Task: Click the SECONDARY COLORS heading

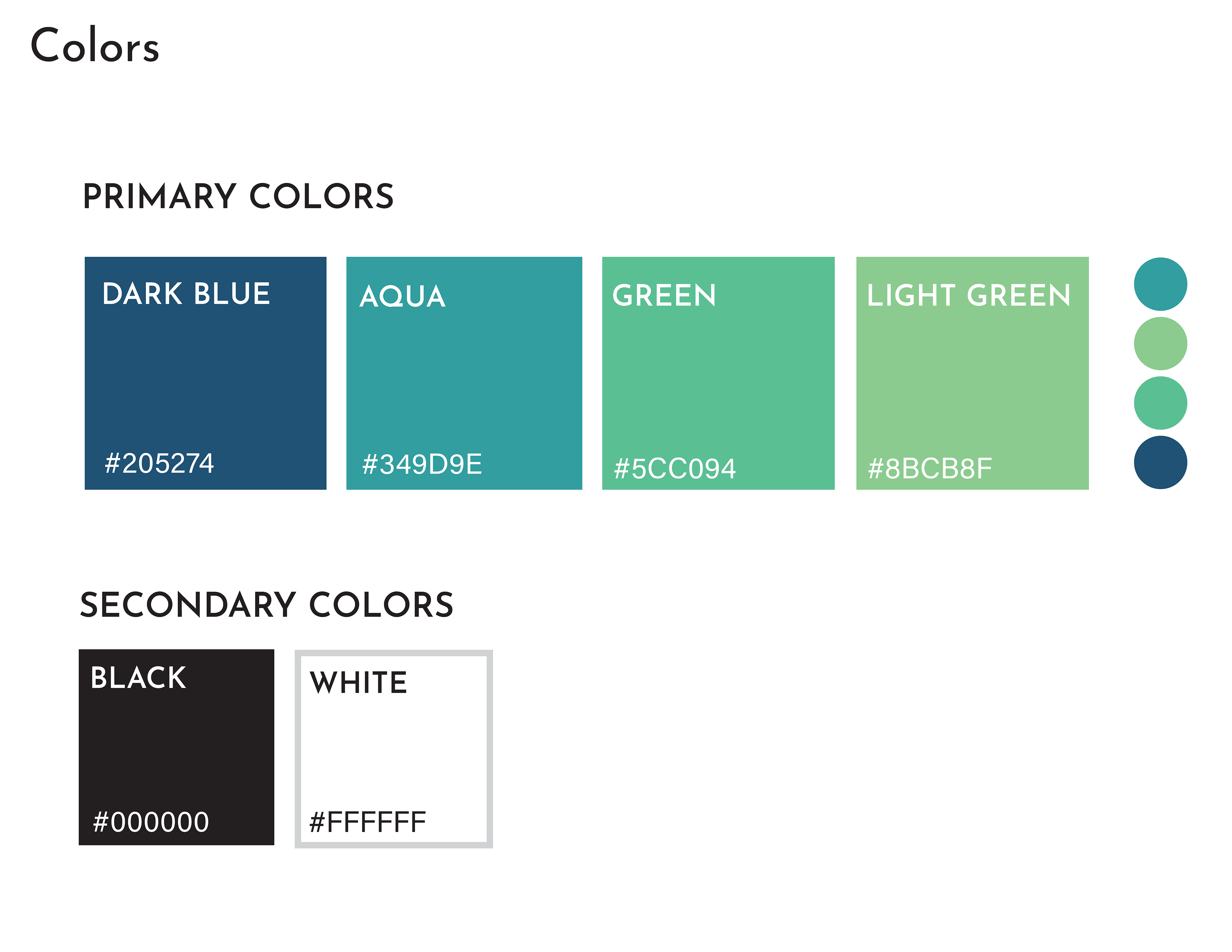Action: [x=267, y=605]
